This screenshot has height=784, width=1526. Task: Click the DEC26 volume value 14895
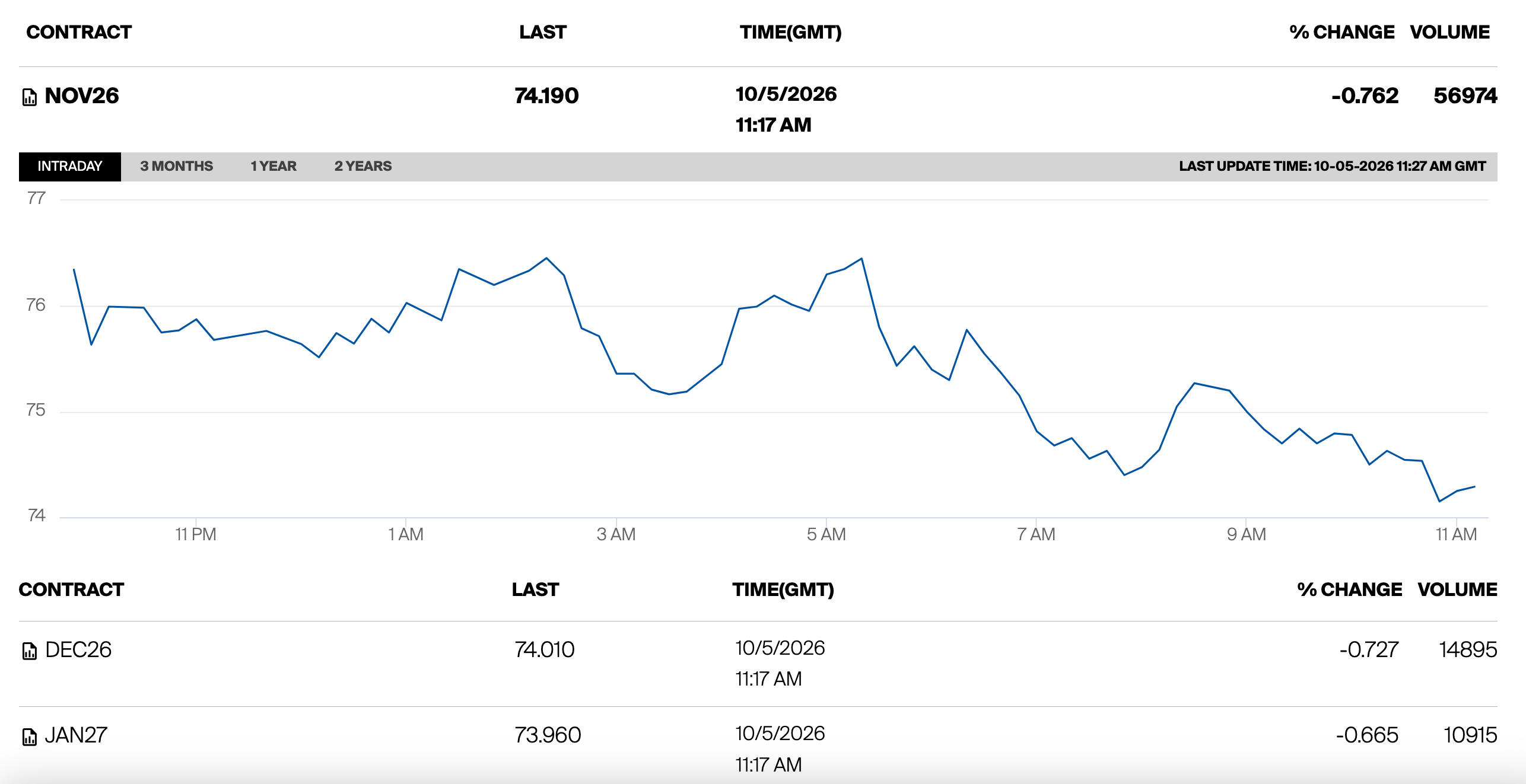(x=1468, y=650)
